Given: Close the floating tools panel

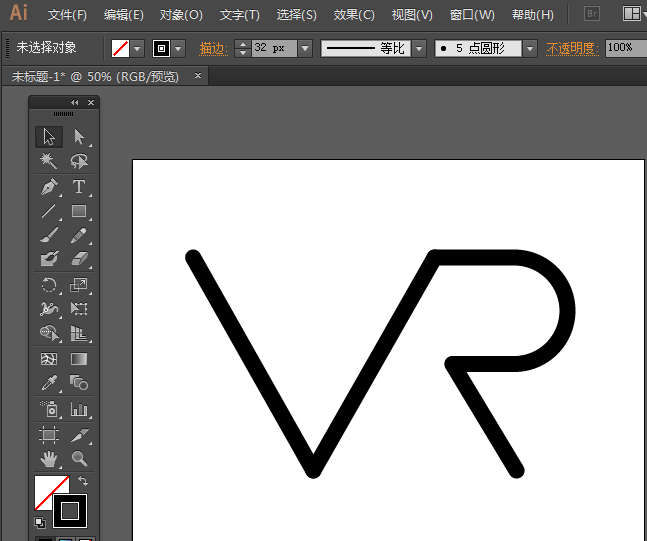Looking at the screenshot, I should pyautogui.click(x=91, y=102).
